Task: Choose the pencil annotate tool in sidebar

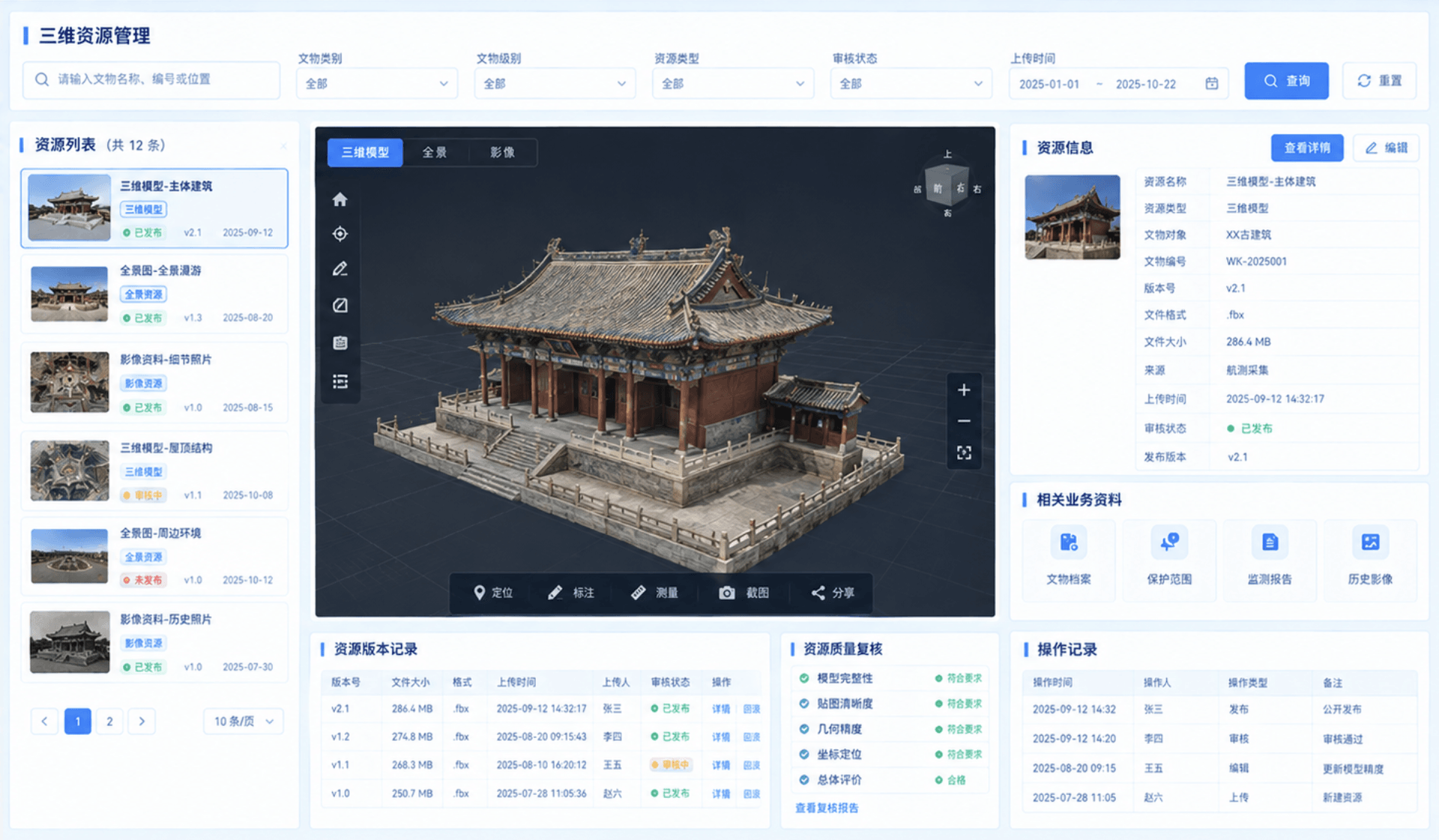Action: point(340,269)
